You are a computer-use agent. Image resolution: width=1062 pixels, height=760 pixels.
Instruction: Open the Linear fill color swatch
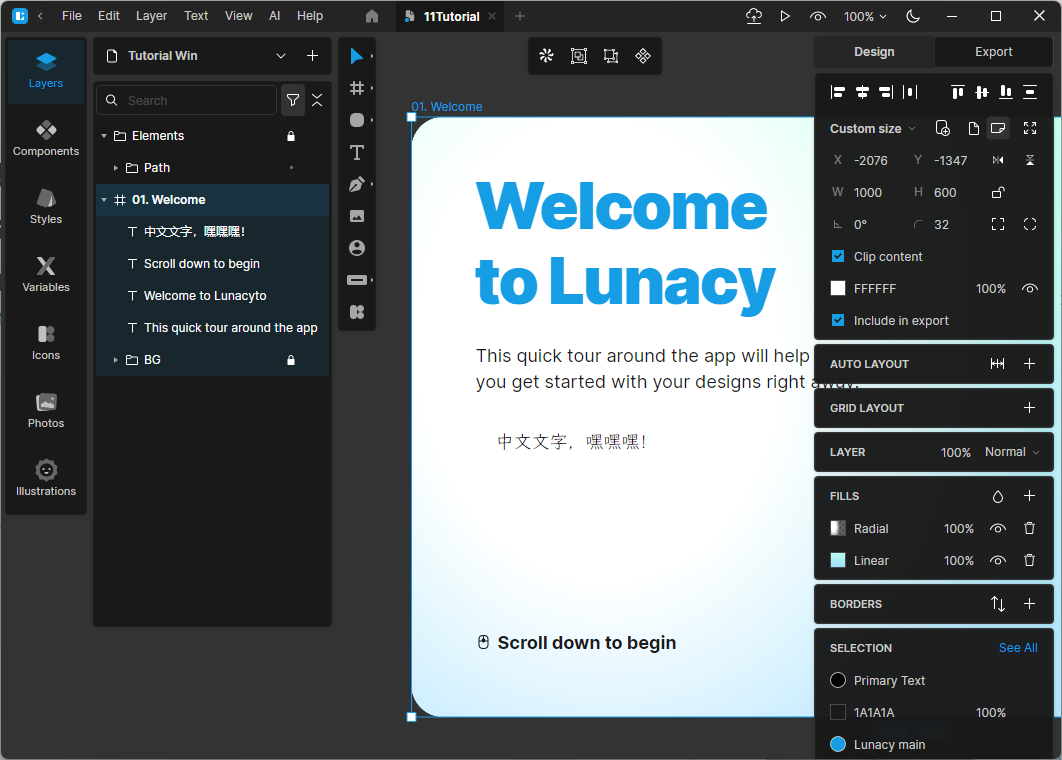pyautogui.click(x=838, y=560)
